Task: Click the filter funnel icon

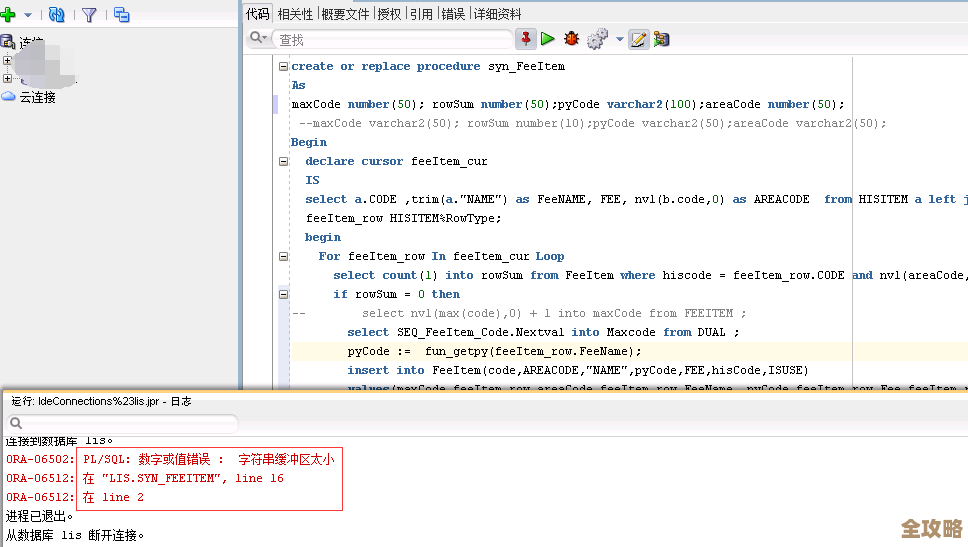Action: (x=90, y=15)
